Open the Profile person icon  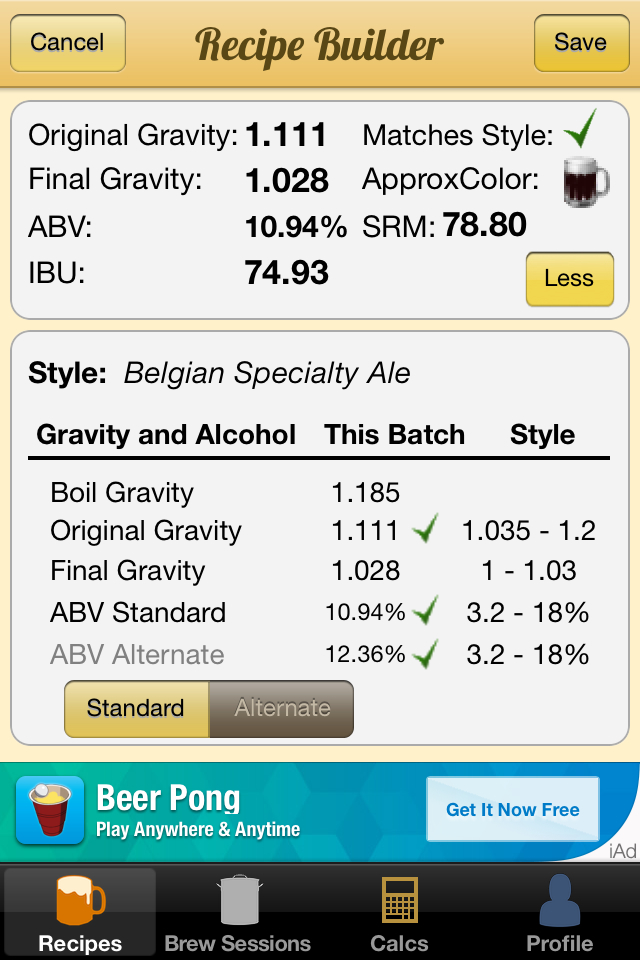[559, 899]
